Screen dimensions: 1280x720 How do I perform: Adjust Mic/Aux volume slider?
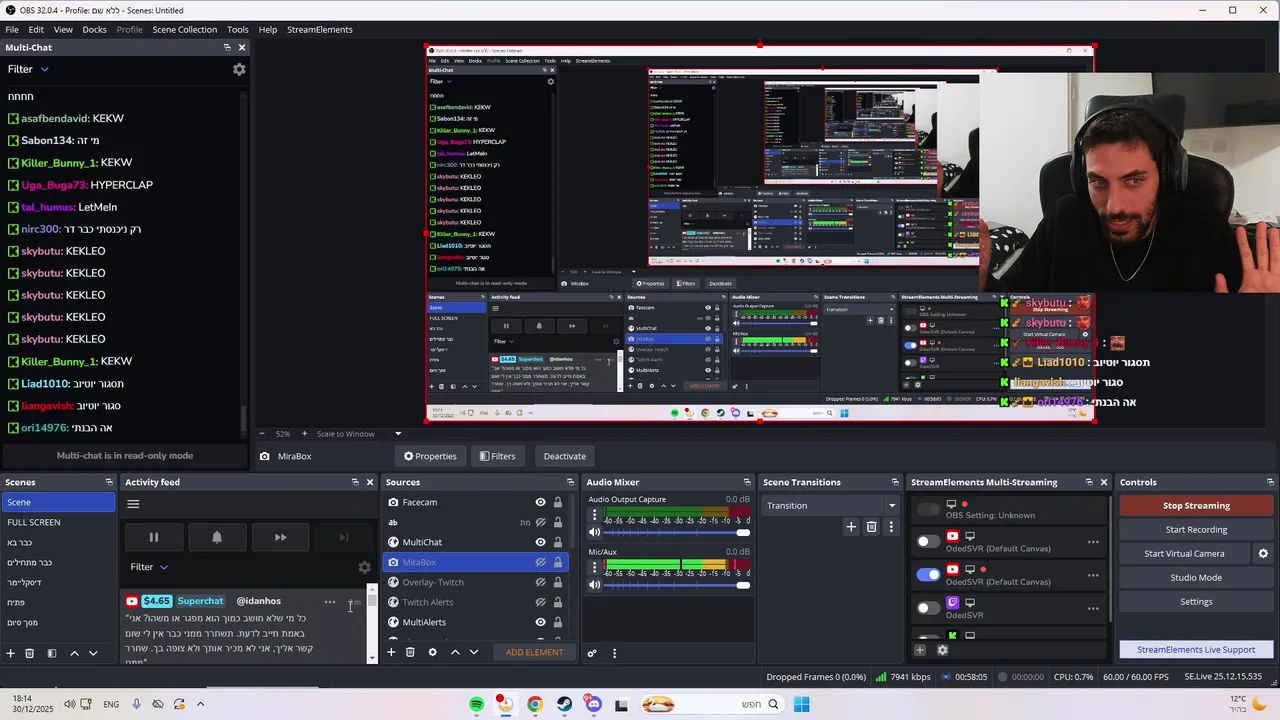click(677, 584)
